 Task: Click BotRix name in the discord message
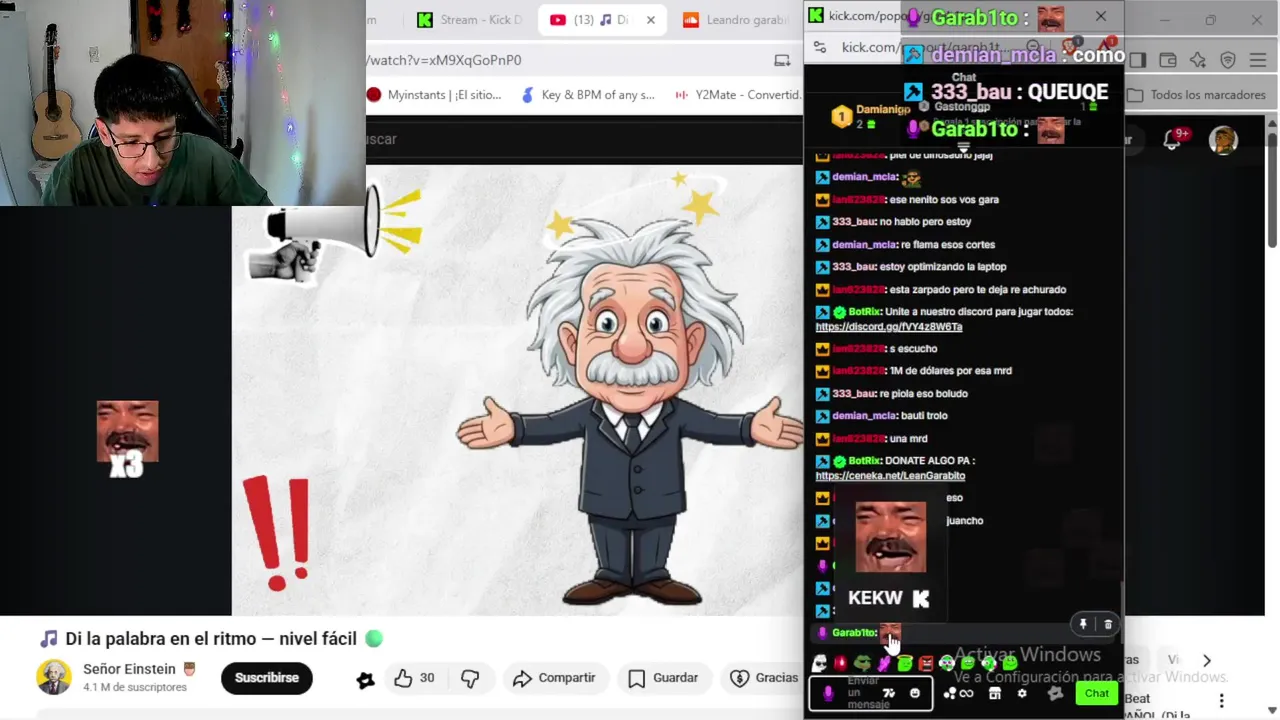coord(864,312)
